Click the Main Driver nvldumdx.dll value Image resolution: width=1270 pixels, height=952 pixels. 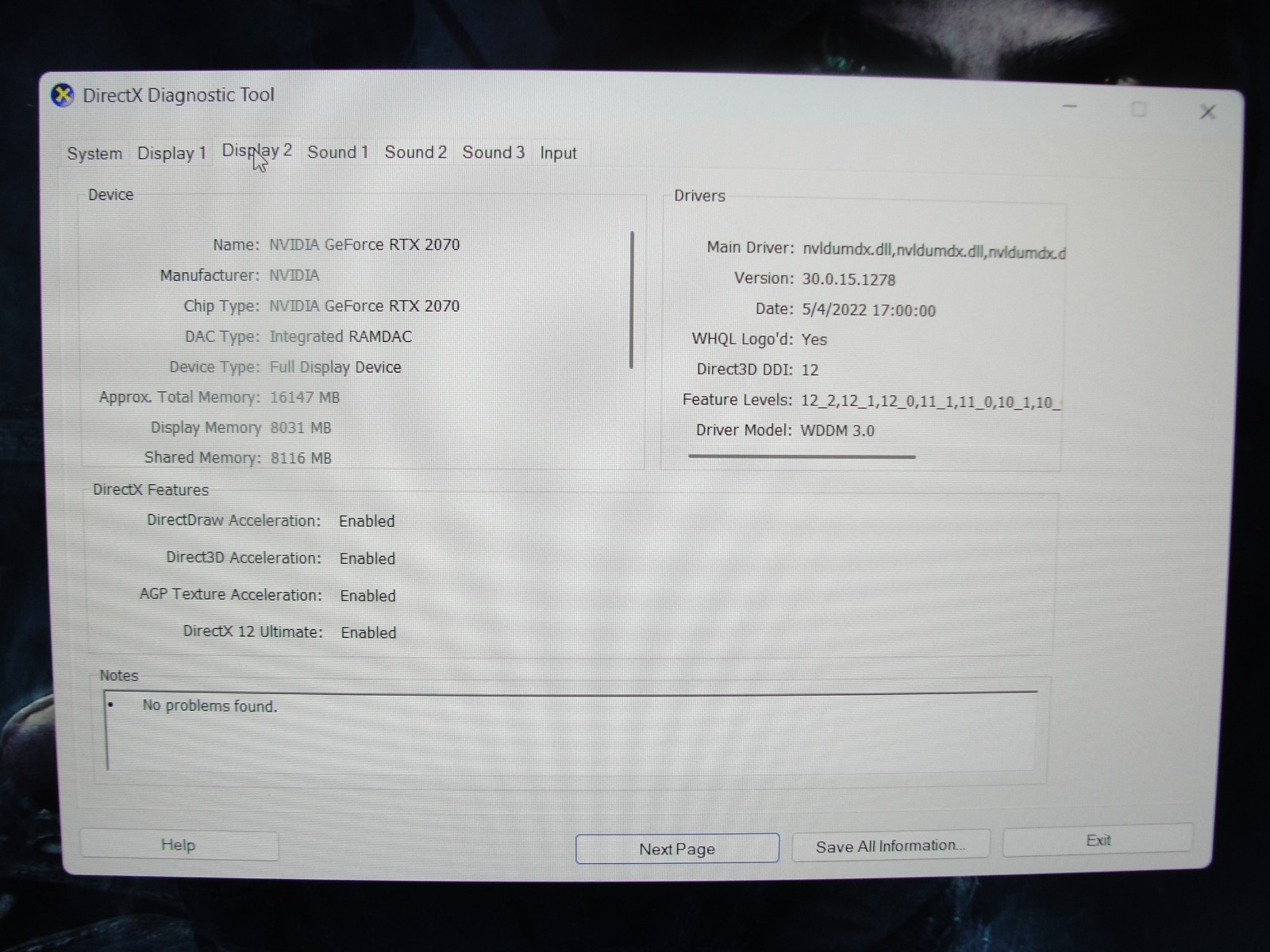[933, 251]
